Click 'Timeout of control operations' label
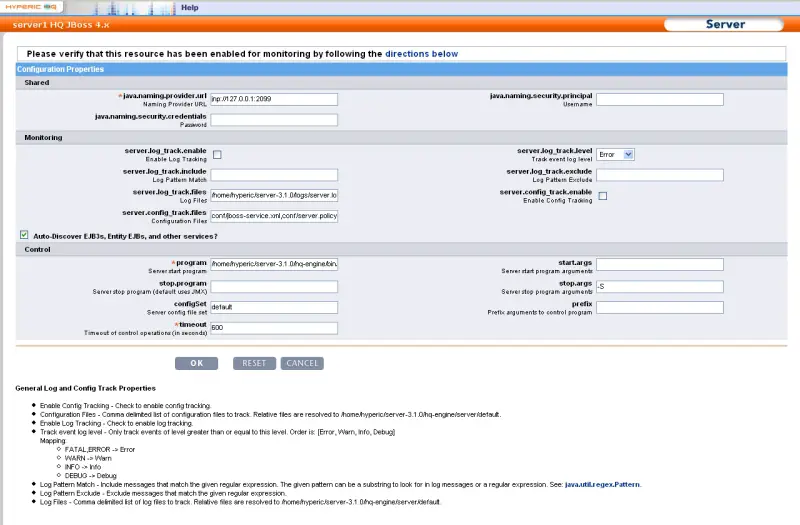800x525 pixels. (x=145, y=333)
